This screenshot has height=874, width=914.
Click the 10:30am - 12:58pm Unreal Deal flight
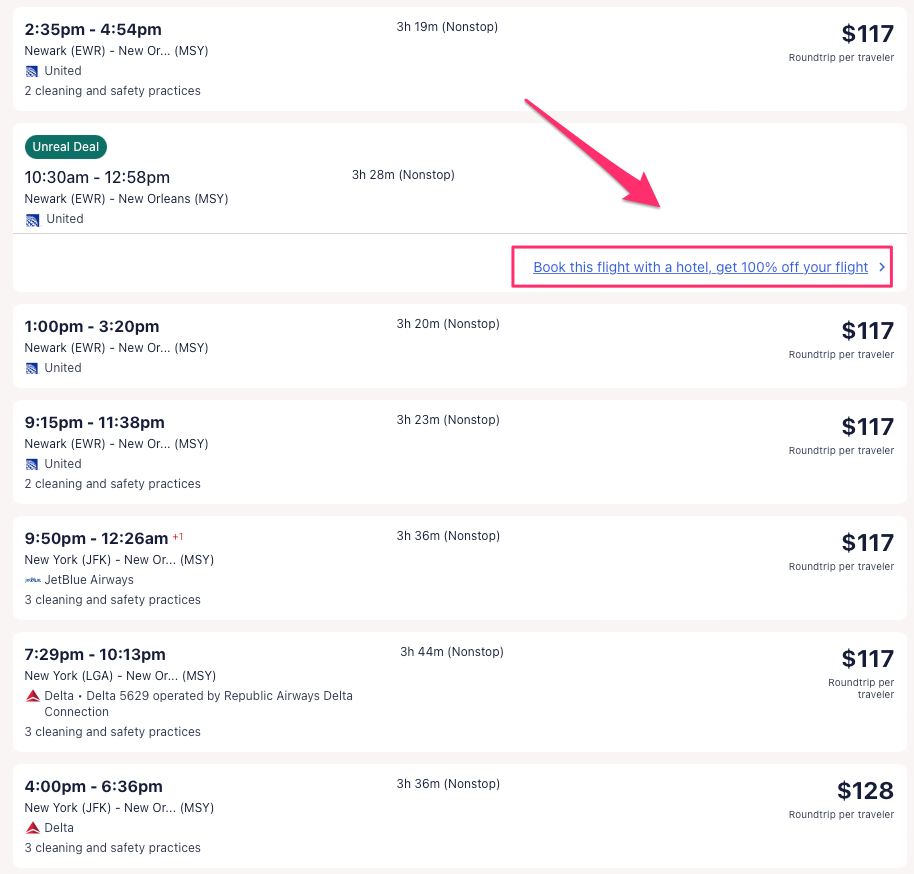(97, 178)
